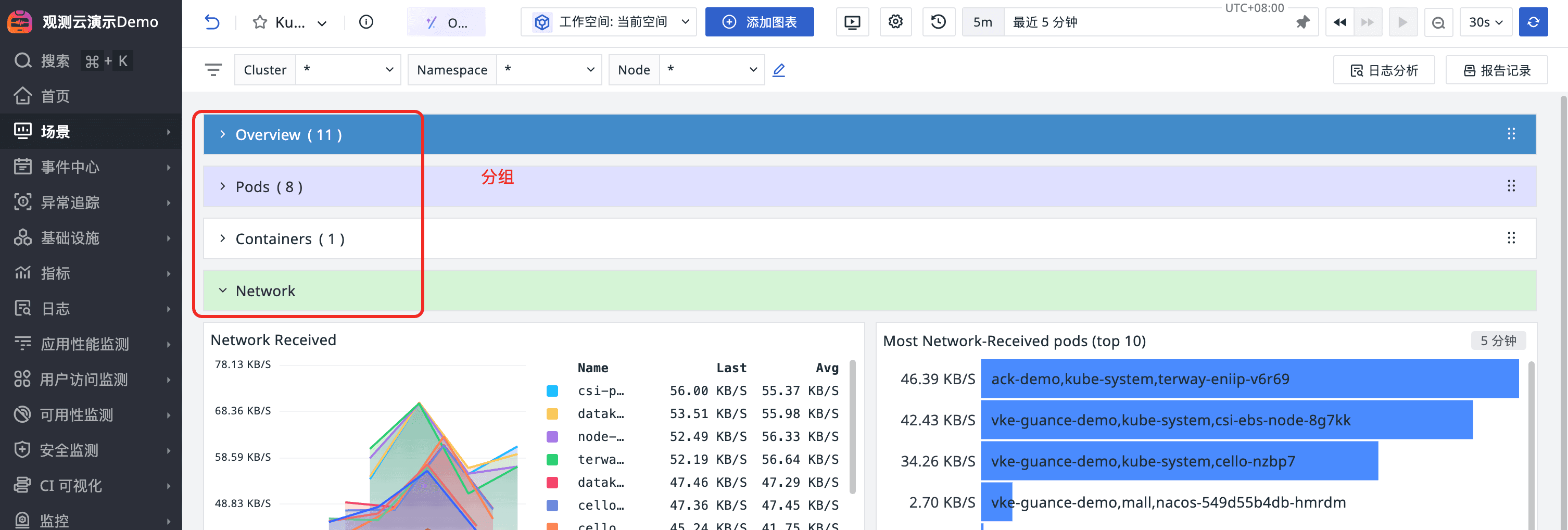Collapse the Network group
The width and height of the screenshot is (1568, 530).
coord(223,291)
